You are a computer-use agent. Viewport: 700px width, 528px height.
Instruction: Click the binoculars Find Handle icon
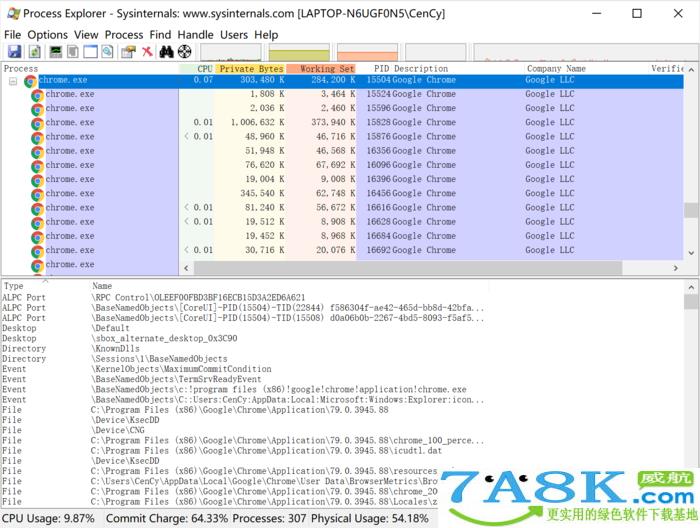[x=166, y=52]
